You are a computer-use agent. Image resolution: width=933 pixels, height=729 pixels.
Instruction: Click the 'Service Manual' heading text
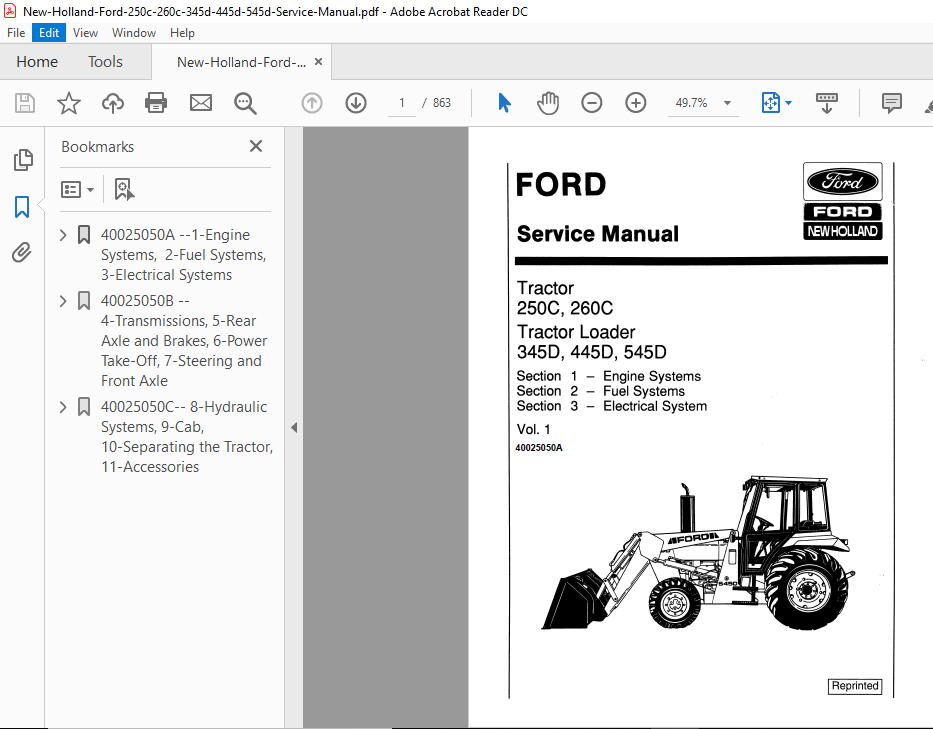point(597,234)
